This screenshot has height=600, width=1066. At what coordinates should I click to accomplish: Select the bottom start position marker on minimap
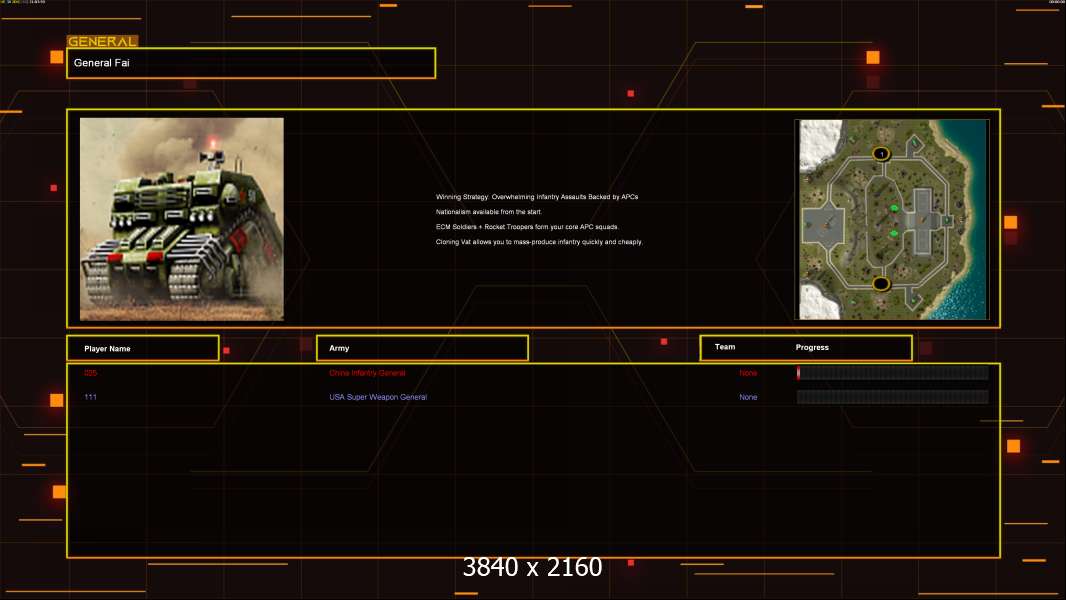881,283
